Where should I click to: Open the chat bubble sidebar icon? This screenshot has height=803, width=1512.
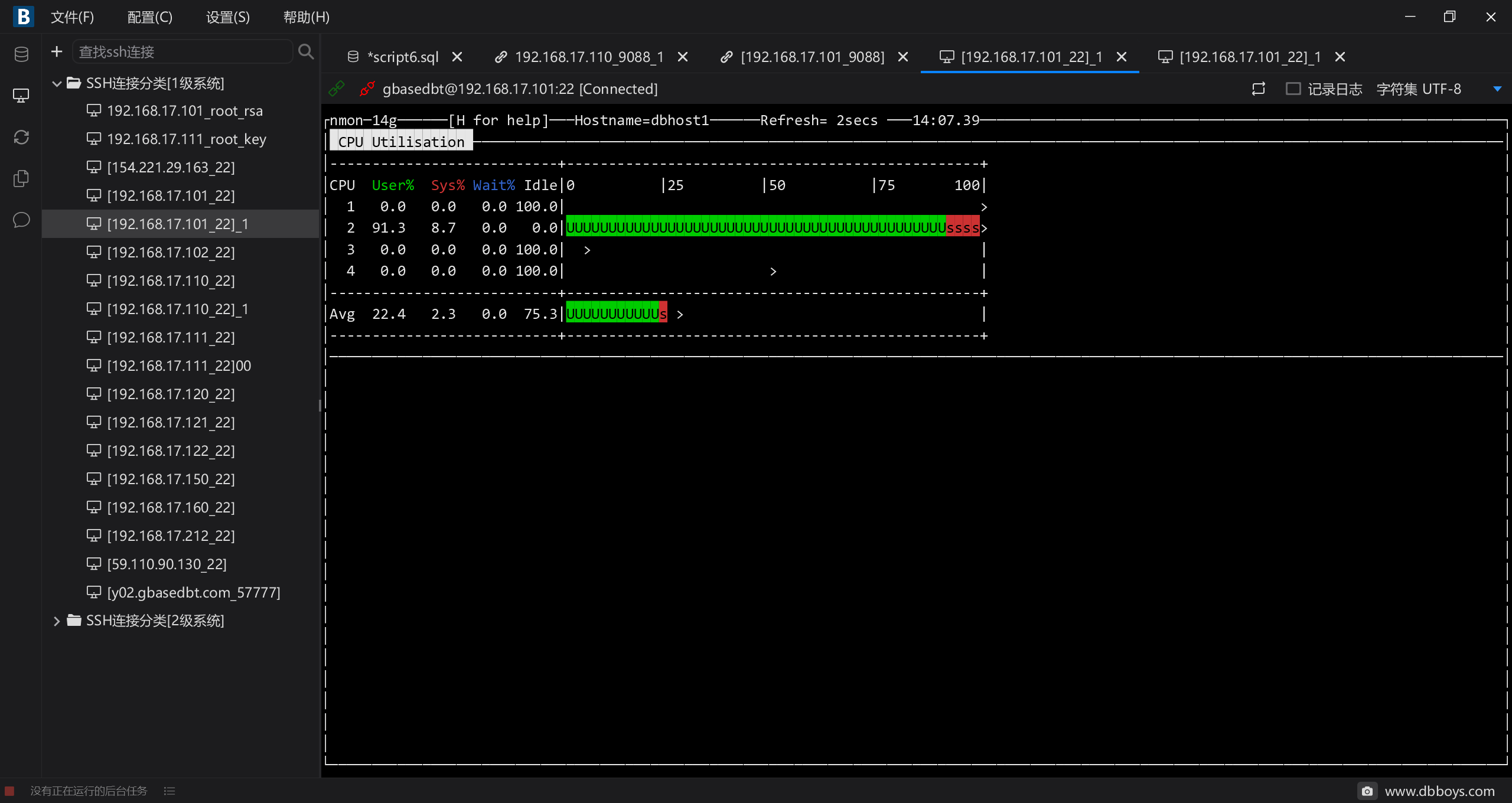tap(21, 220)
